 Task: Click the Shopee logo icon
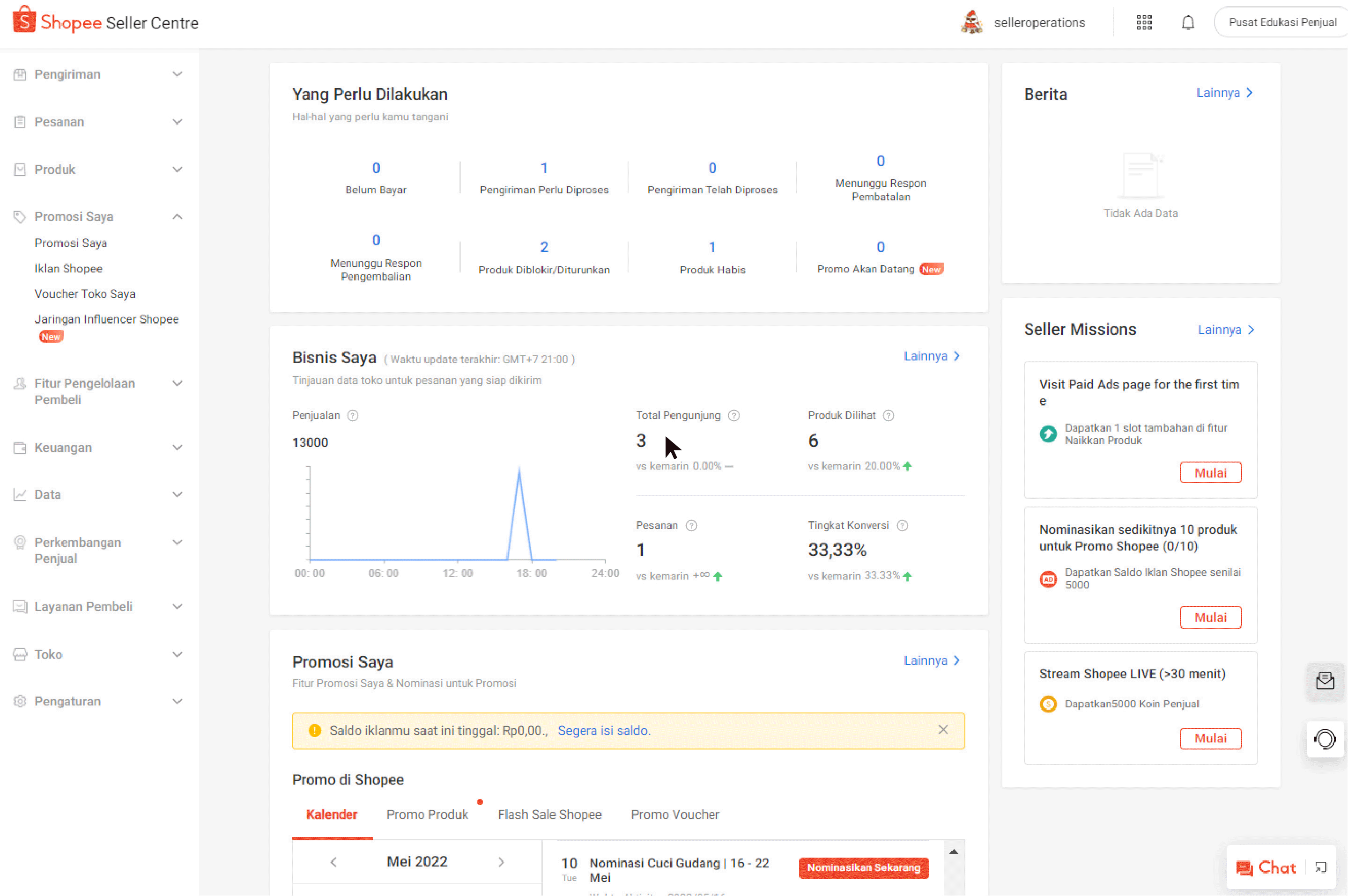point(24,21)
